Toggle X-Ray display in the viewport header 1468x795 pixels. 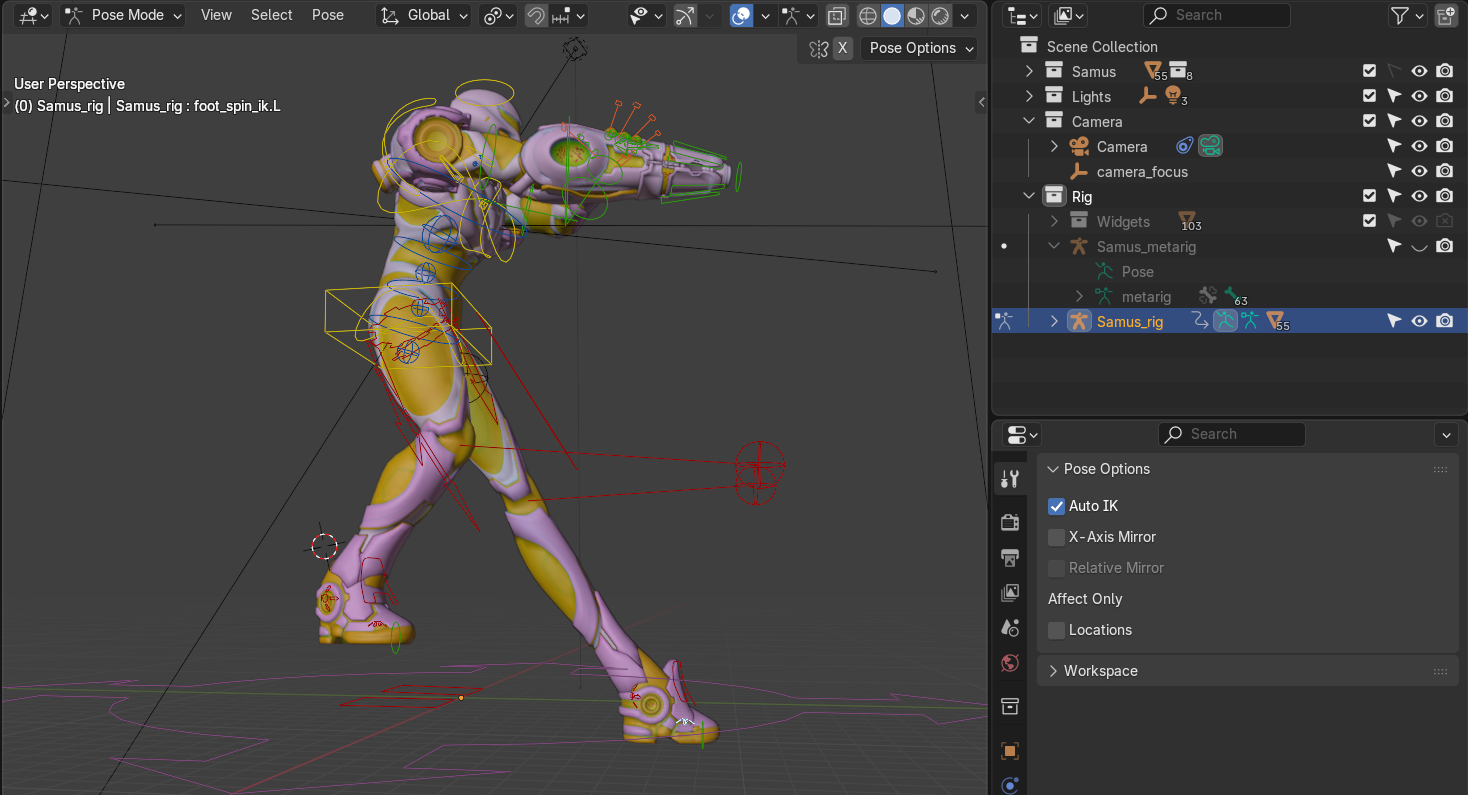click(837, 15)
